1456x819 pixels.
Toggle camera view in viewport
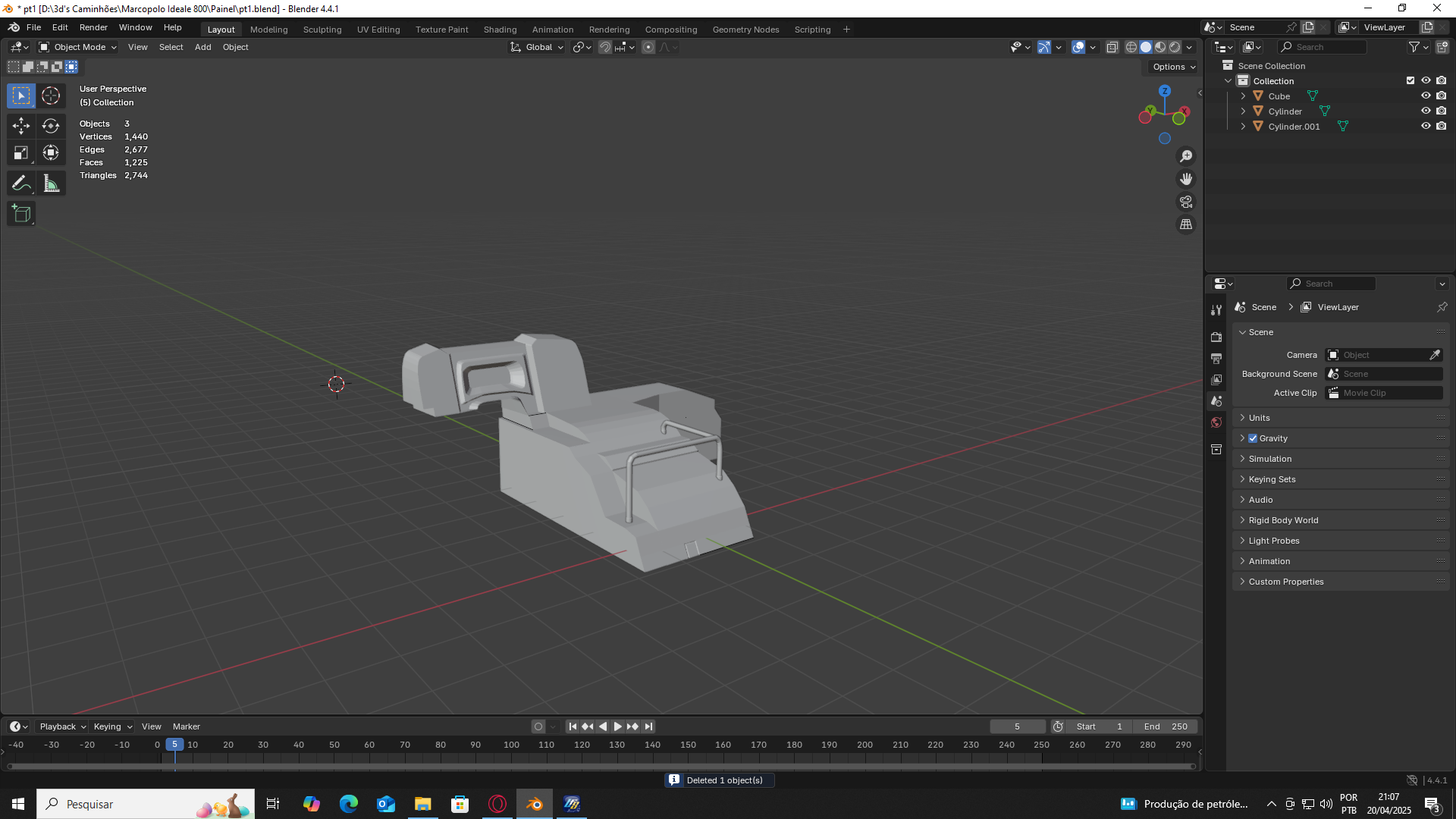pyautogui.click(x=1186, y=202)
